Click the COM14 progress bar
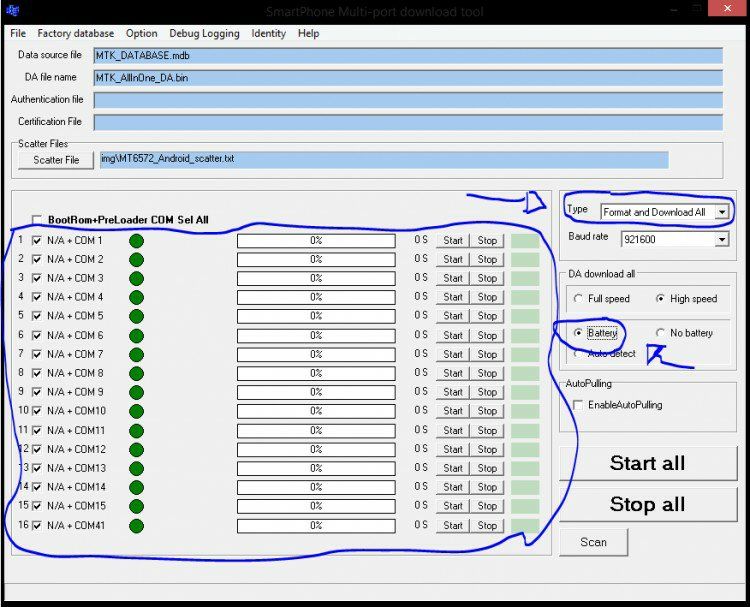This screenshot has width=750, height=607. pyautogui.click(x=316, y=487)
